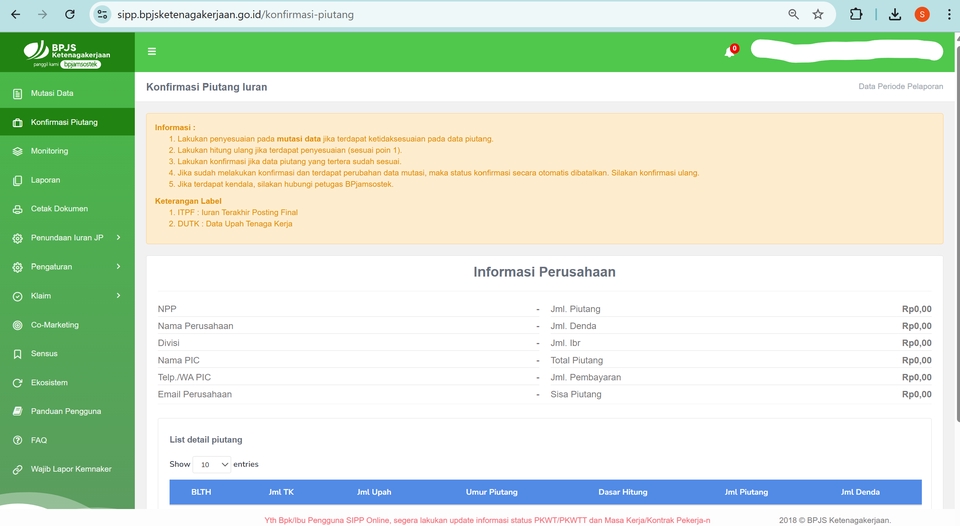
Task: Select Konfirmasi Piutang menu item
Action: click(x=67, y=122)
